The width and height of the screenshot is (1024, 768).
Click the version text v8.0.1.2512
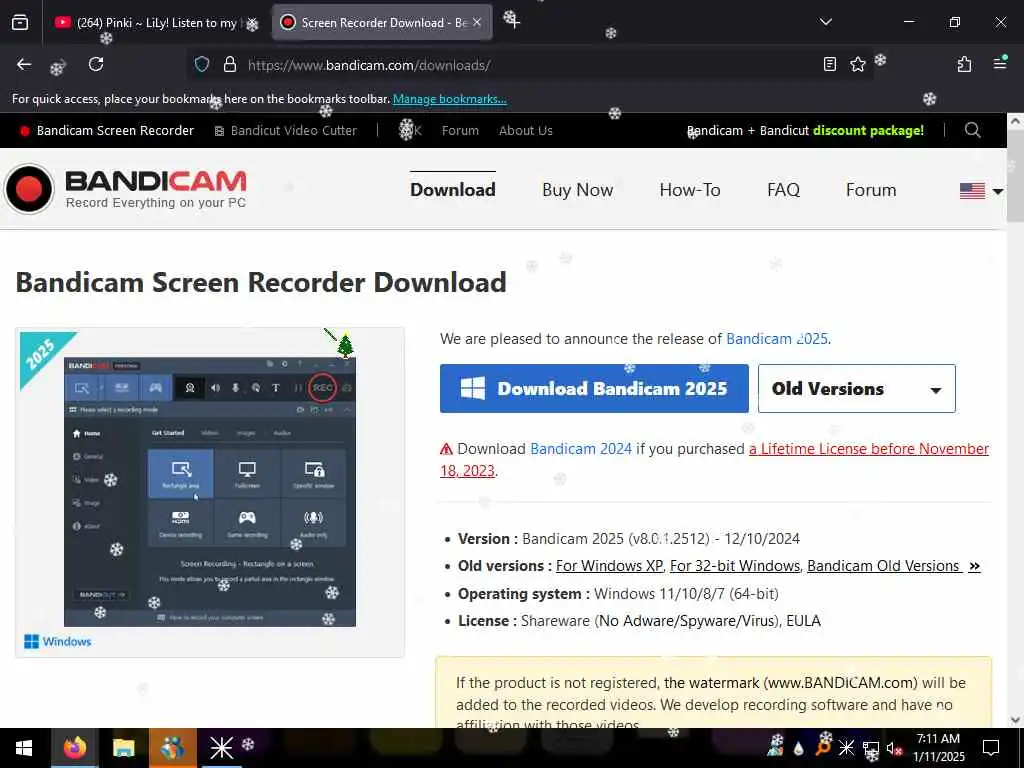pos(668,539)
